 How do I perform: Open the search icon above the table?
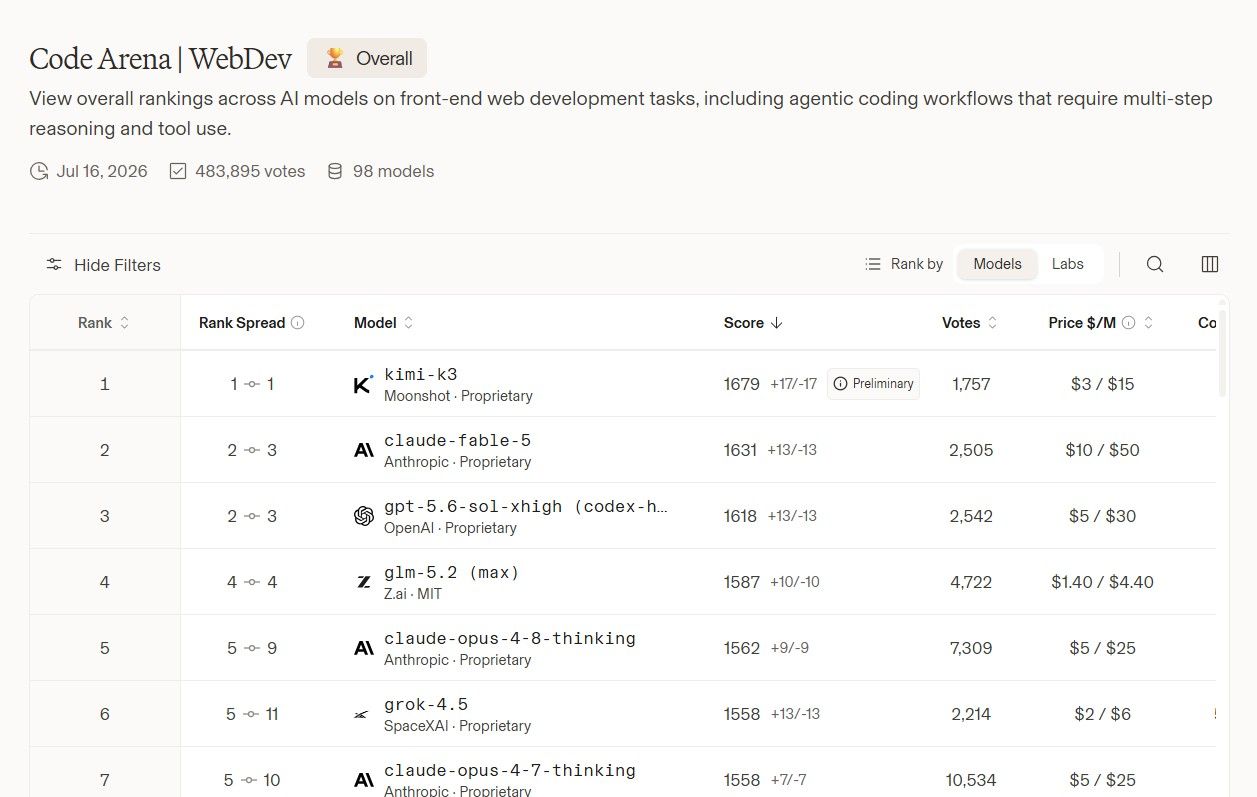[x=1155, y=264]
